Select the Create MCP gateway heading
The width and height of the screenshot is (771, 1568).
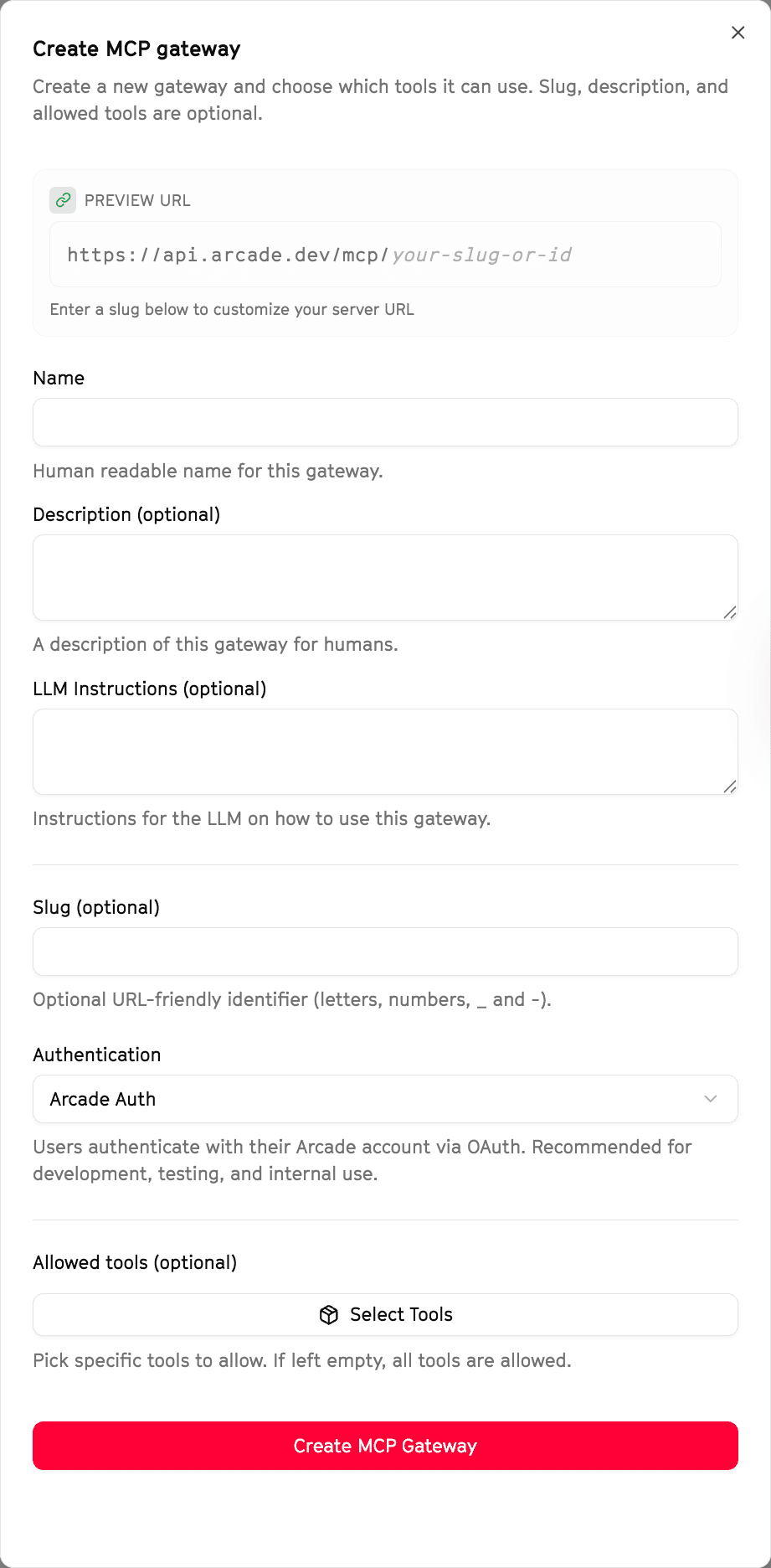pos(136,49)
